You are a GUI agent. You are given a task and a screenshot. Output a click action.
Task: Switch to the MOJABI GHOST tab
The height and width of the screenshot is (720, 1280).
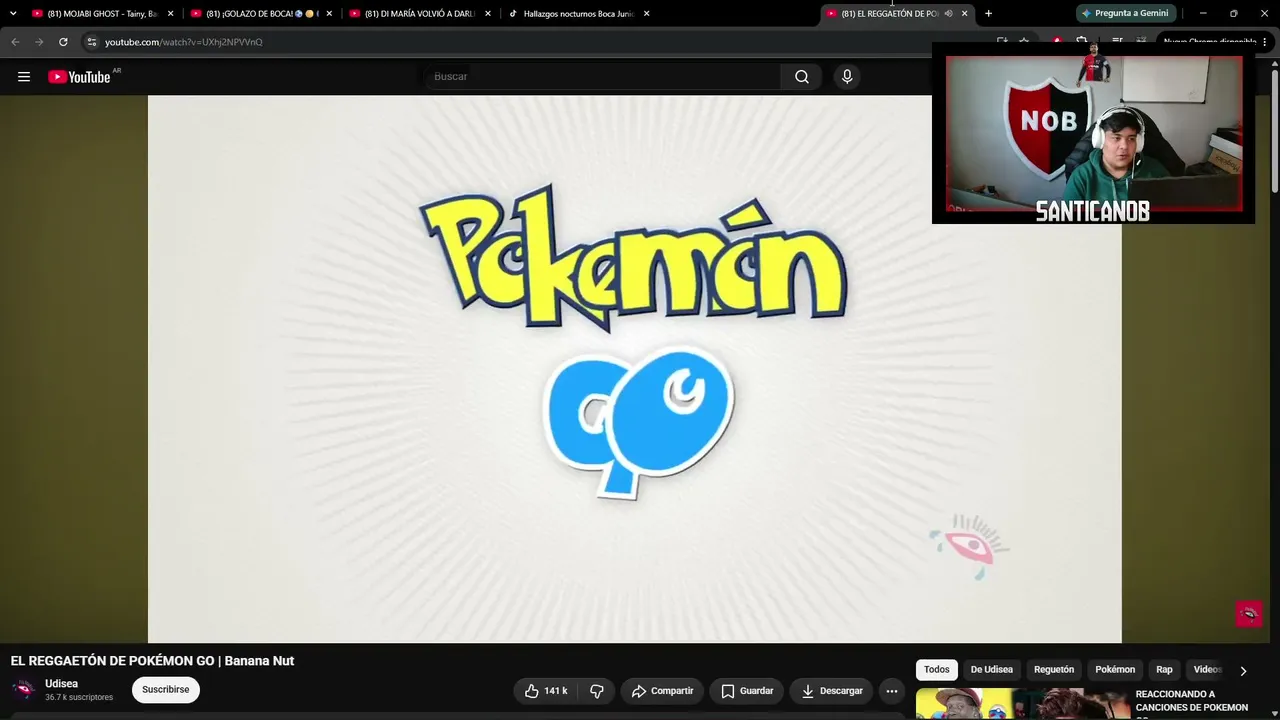102,14
